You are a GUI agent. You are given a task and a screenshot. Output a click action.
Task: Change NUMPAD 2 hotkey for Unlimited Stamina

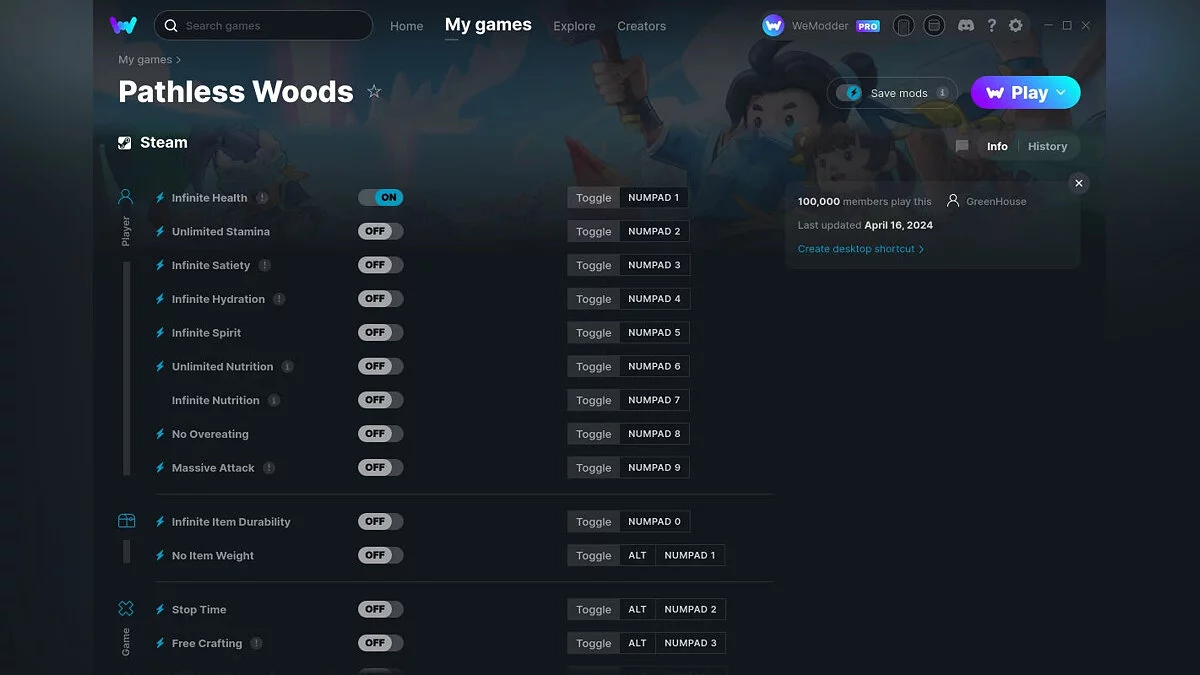(x=654, y=231)
